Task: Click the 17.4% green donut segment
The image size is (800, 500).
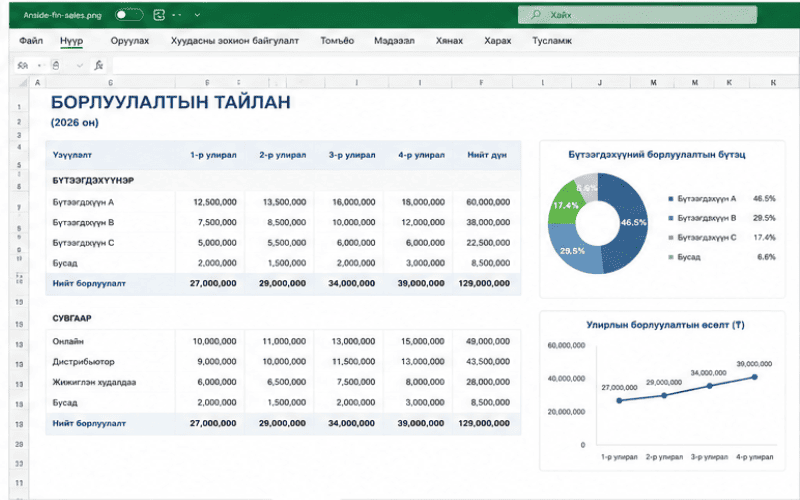Action: (565, 204)
